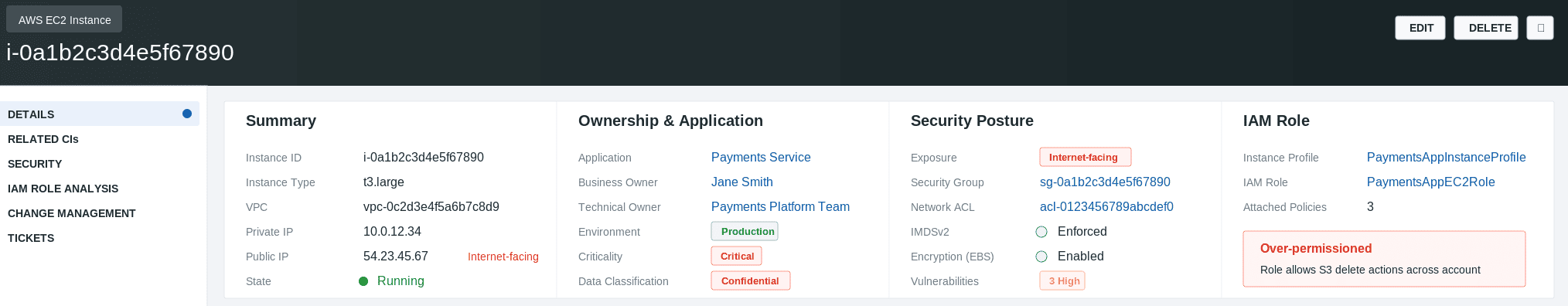The image size is (1568, 306).
Task: Click private IP 10.0.12.34
Action: point(392,231)
